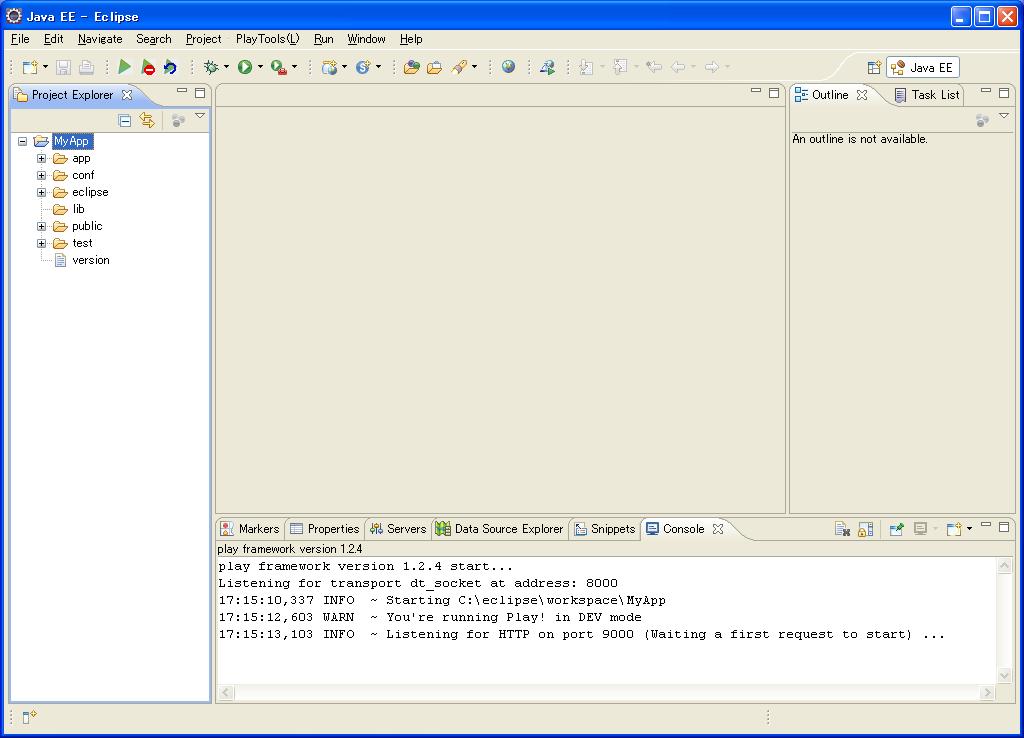Click Clear Console icon

[x=842, y=529]
